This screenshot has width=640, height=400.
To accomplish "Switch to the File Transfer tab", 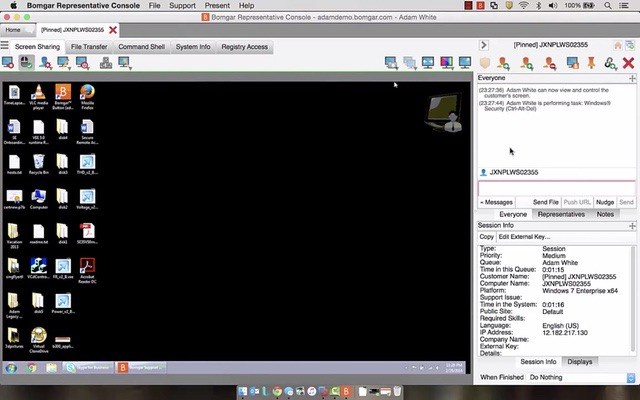I will [89, 46].
